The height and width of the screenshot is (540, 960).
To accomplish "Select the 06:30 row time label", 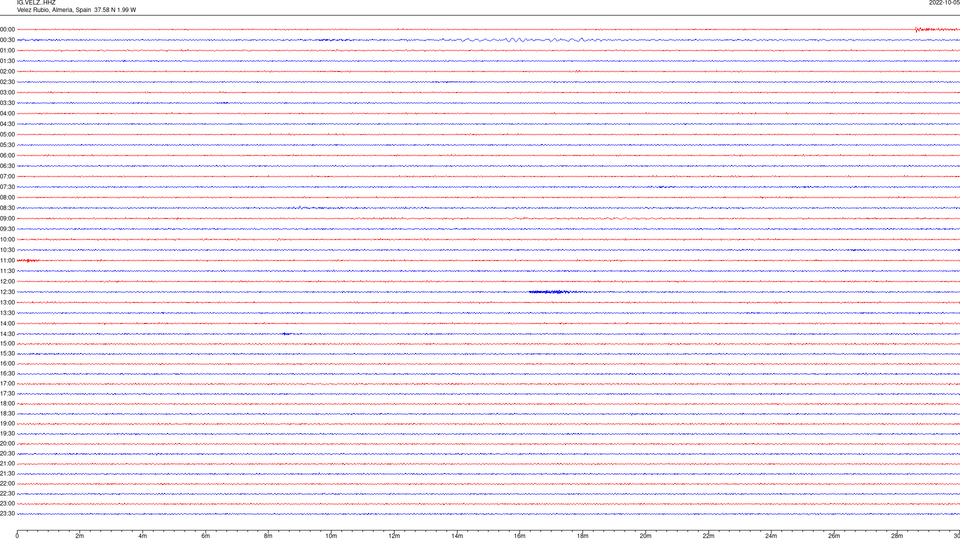I will tap(7, 166).
